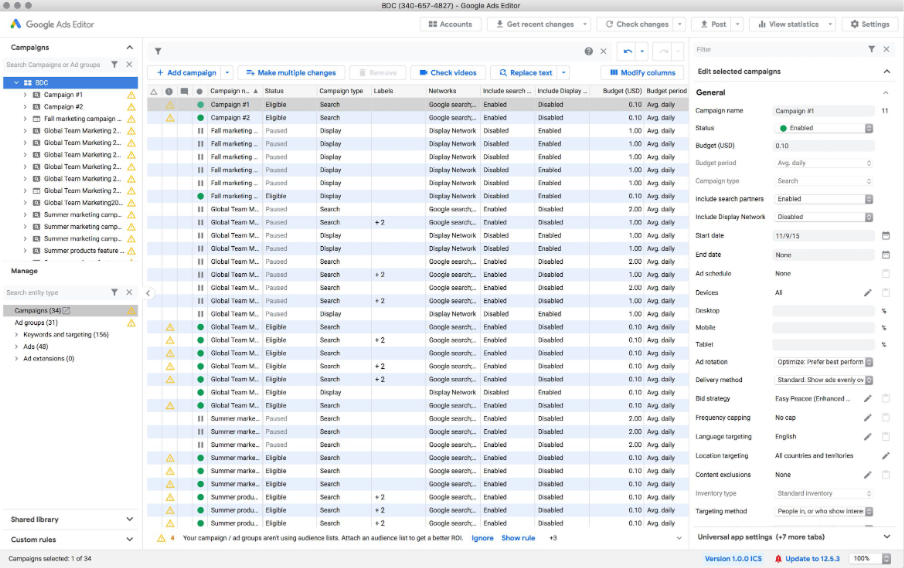Click the Campaign name input field
The width and height of the screenshot is (904, 568).
823,111
